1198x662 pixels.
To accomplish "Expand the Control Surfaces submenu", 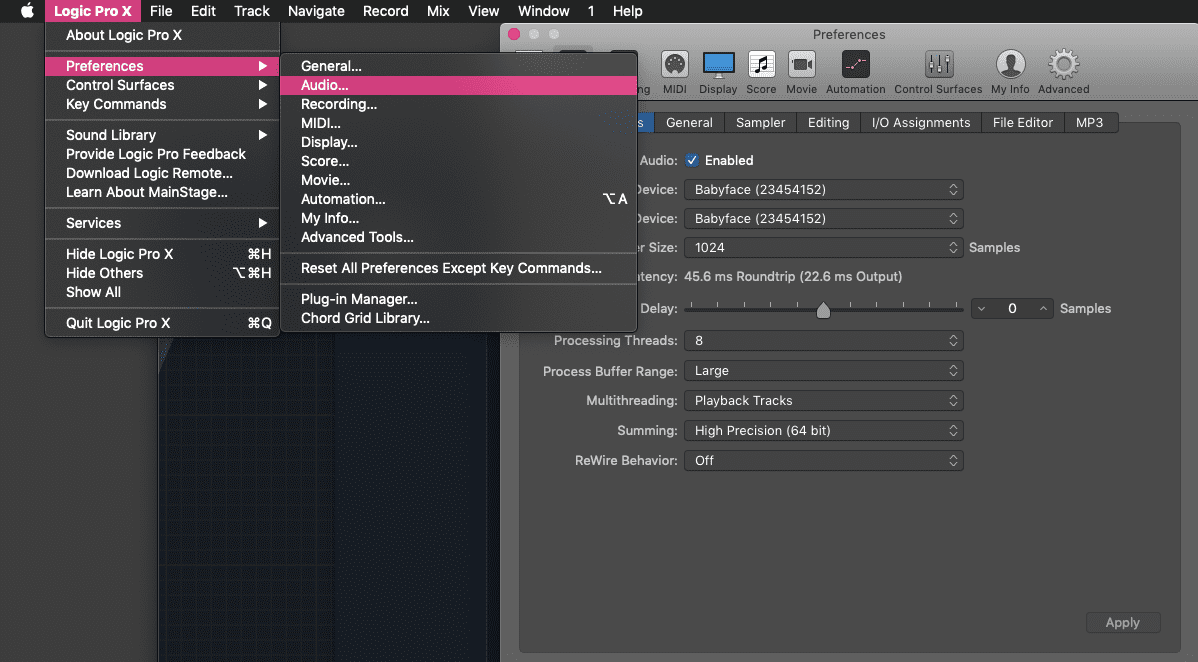I will (x=163, y=85).
